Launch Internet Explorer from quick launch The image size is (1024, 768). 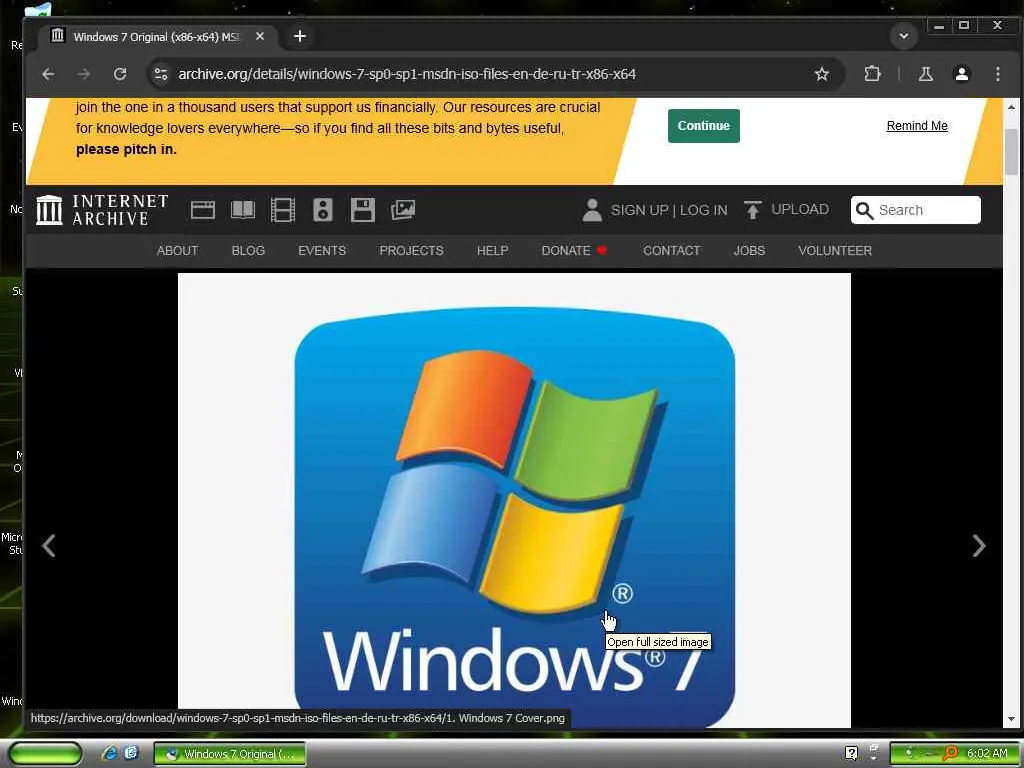pyautogui.click(x=109, y=753)
